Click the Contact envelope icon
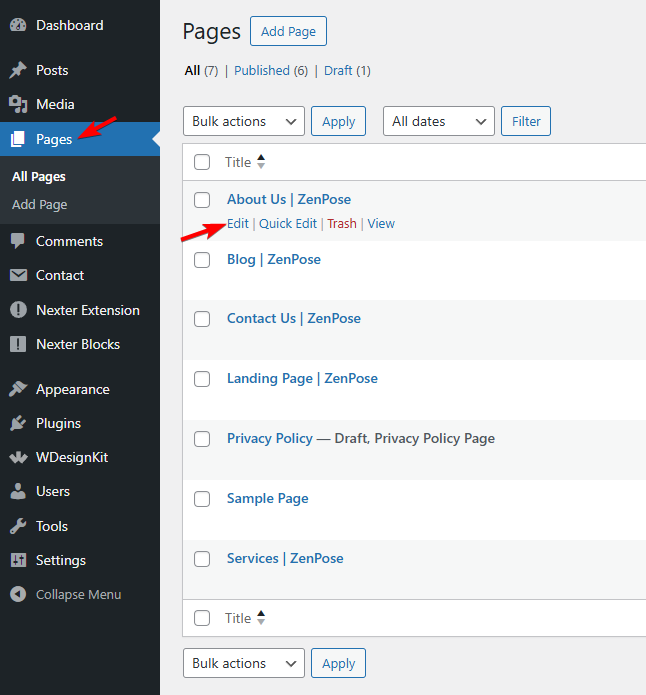 coord(18,275)
